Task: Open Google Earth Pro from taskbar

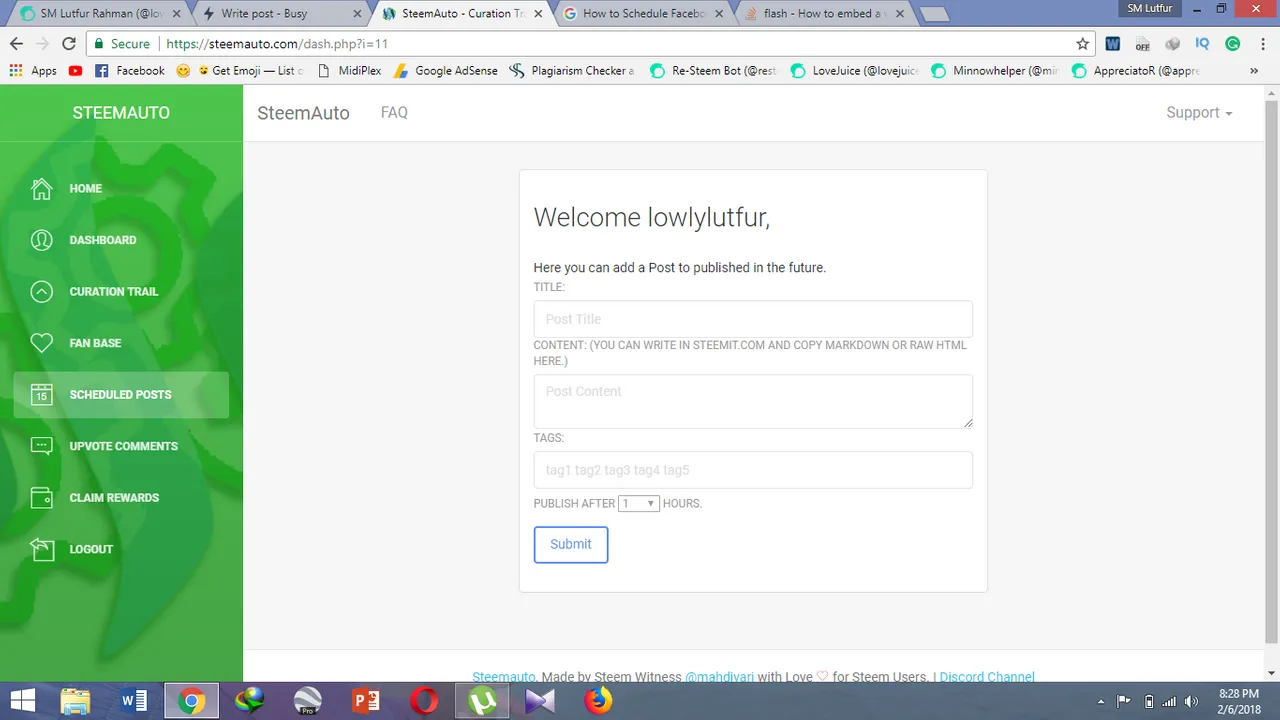Action: tap(308, 701)
